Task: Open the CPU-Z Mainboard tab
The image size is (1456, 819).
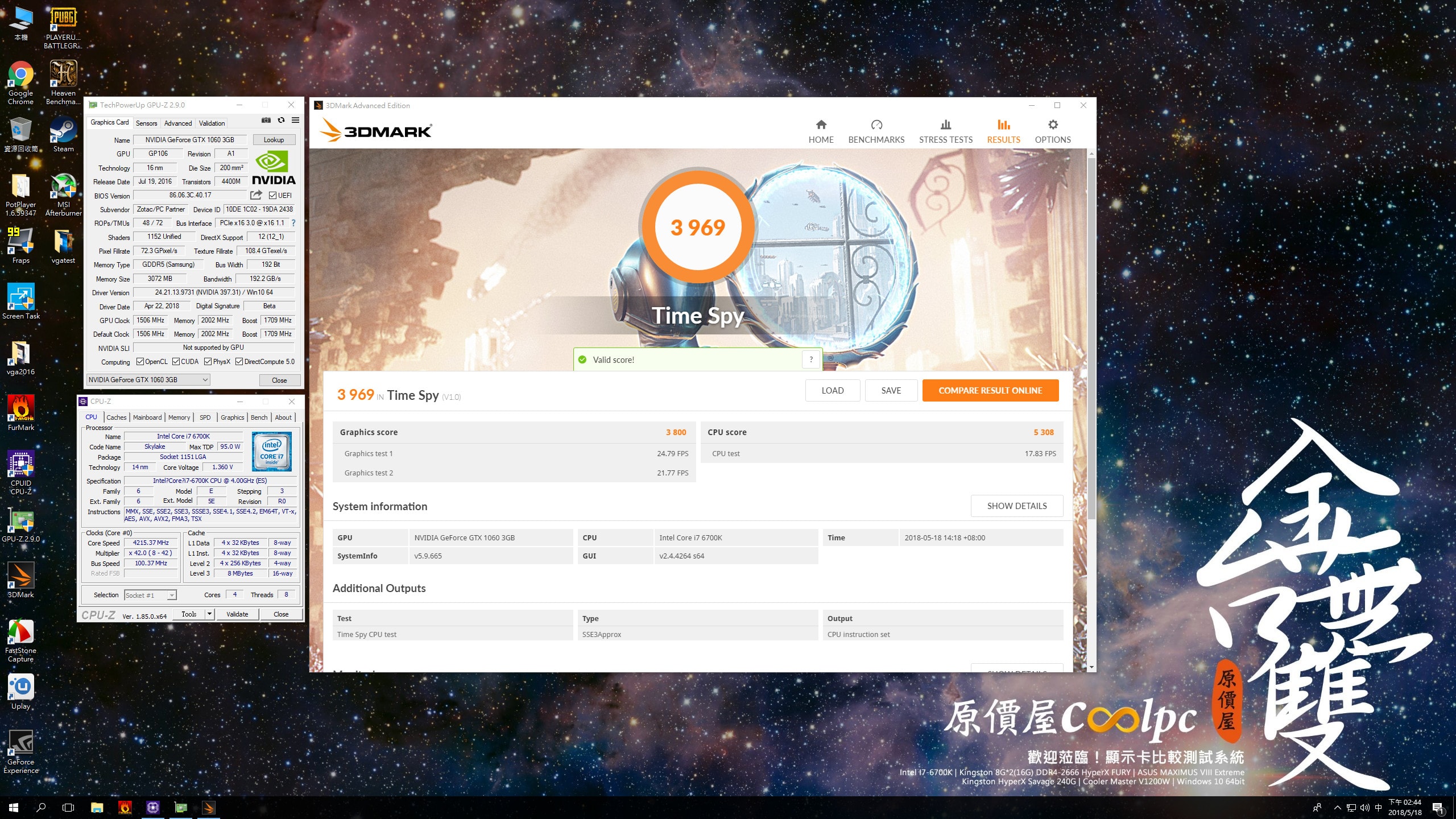Action: [147, 417]
